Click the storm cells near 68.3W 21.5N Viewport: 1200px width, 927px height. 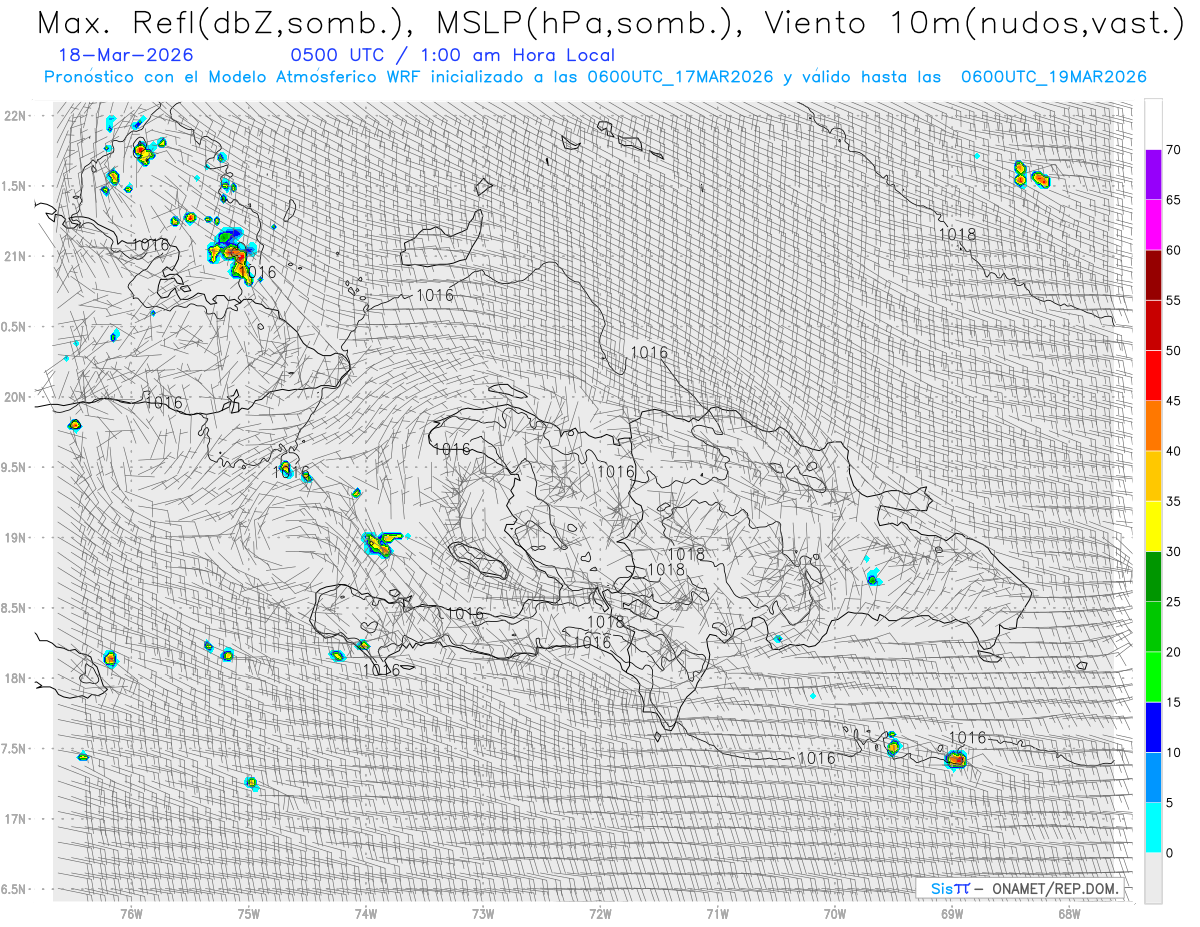point(1031,175)
